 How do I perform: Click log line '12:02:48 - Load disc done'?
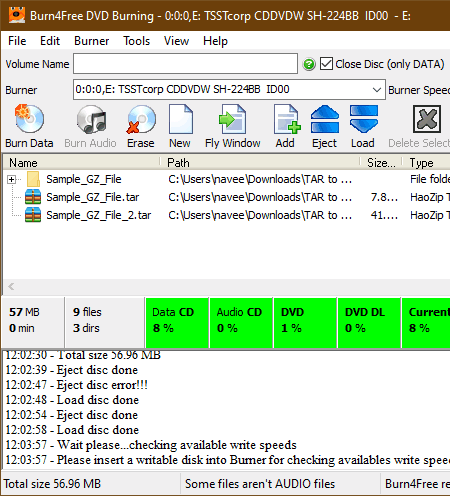click(x=72, y=400)
